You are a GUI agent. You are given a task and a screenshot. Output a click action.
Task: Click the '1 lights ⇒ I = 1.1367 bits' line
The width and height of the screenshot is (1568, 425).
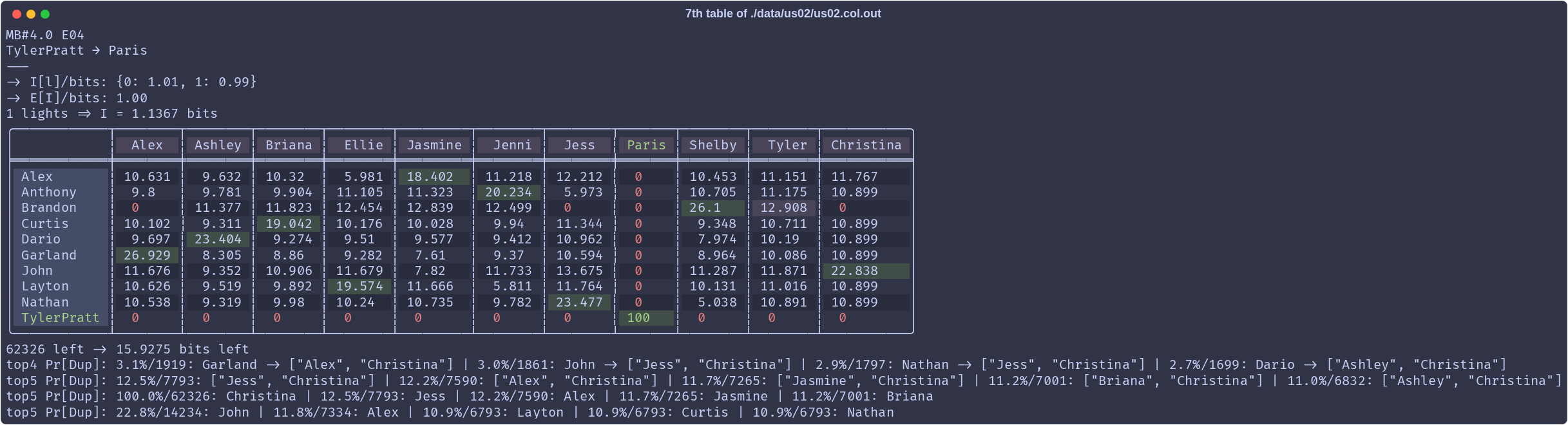point(112,113)
